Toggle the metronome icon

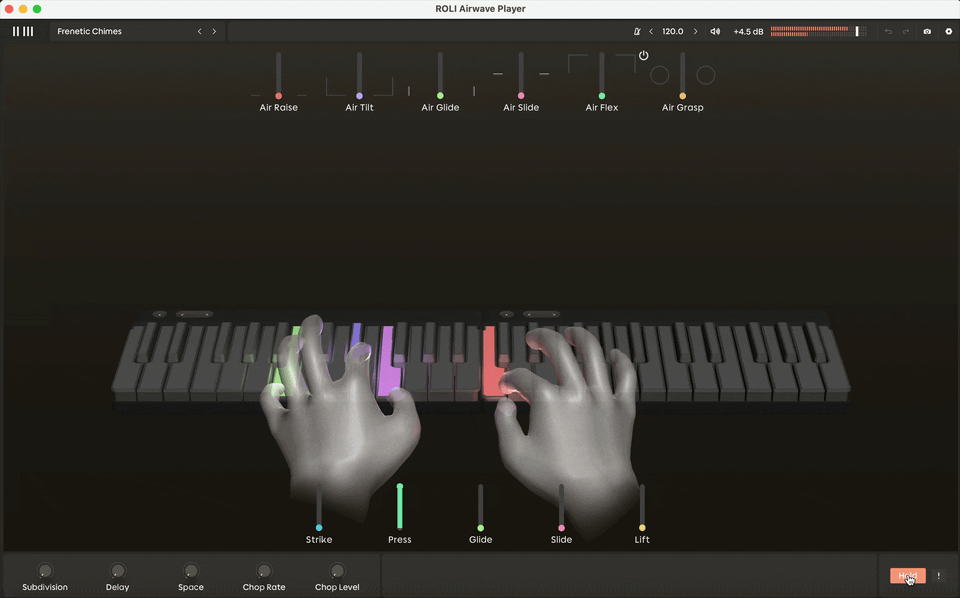pos(637,31)
